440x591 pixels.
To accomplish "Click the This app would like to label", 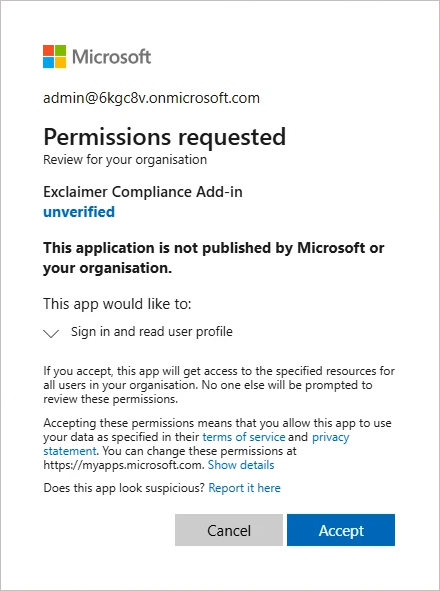I will tap(117, 304).
